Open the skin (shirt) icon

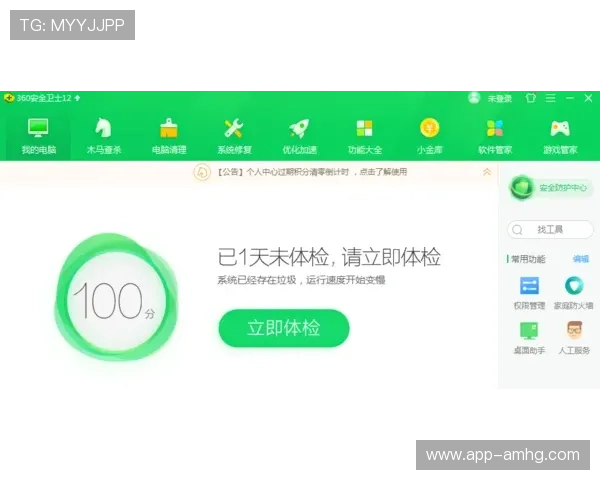pos(530,98)
